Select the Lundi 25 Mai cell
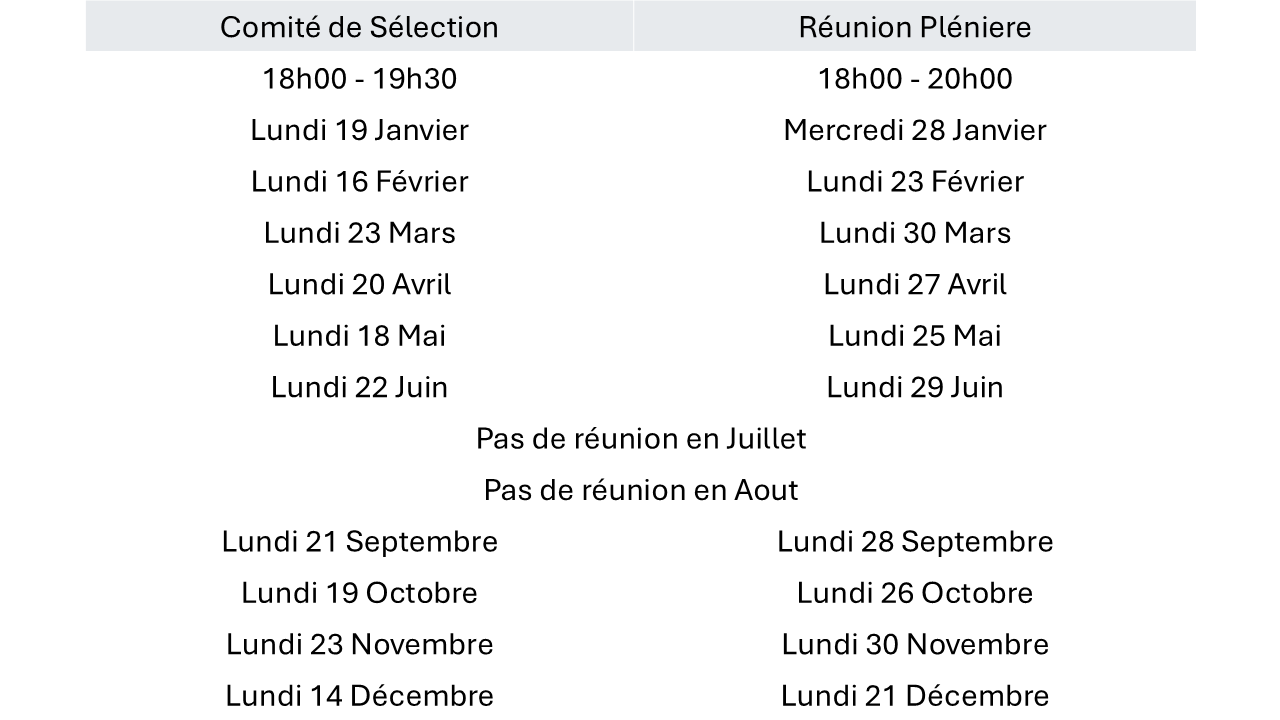Screen dimensions: 1280x720 pos(914,336)
